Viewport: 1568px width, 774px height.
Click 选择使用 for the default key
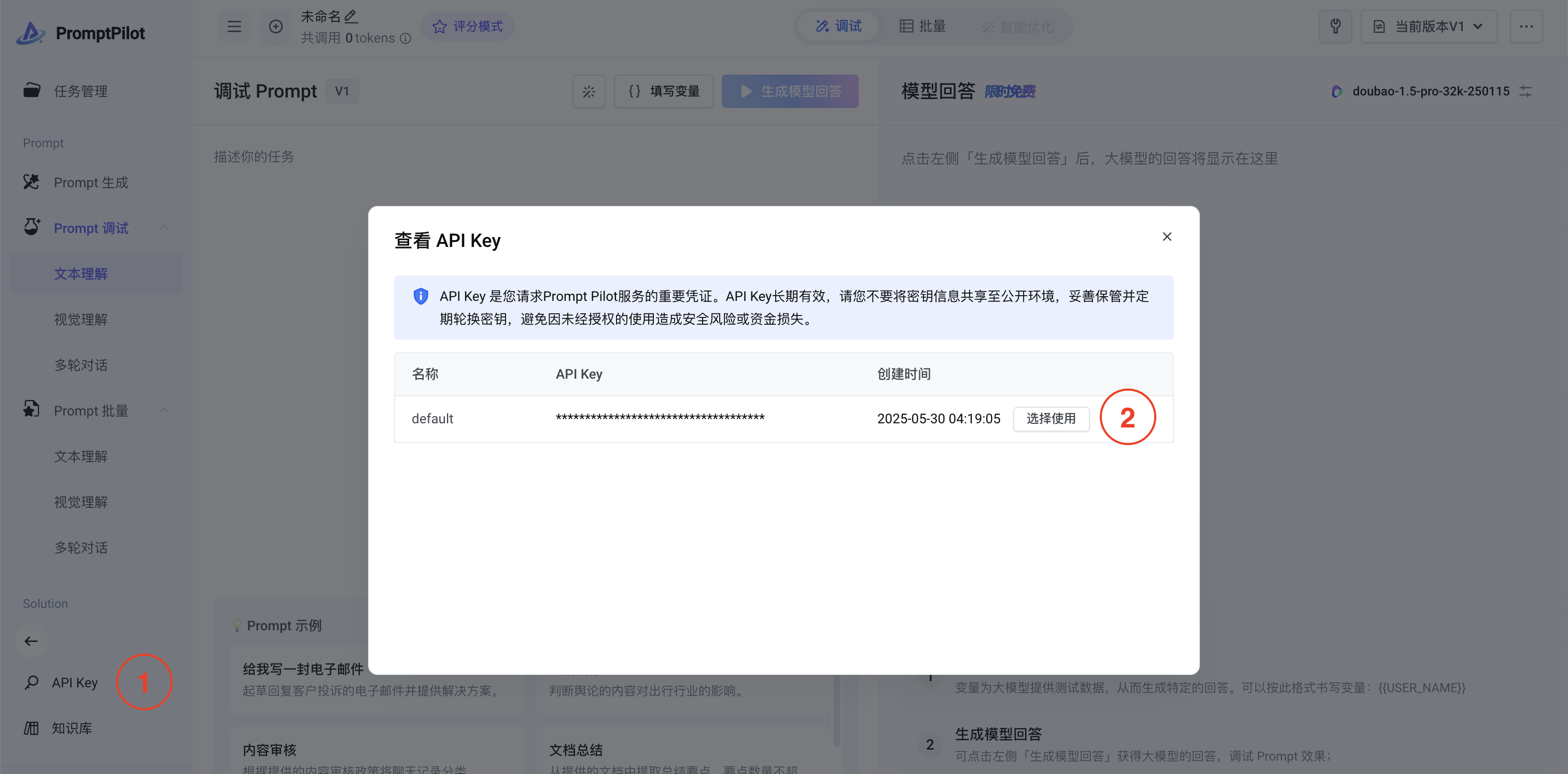[1051, 418]
